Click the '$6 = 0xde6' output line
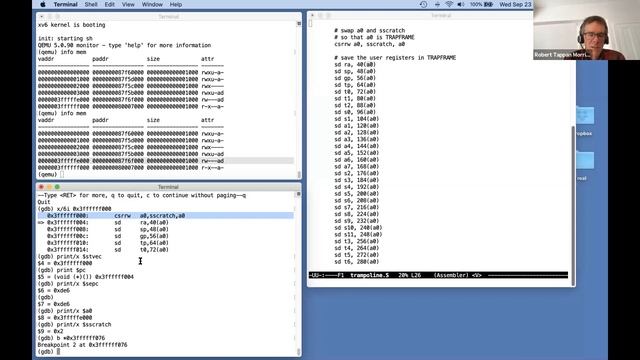The height and width of the screenshot is (360, 640). point(54,290)
